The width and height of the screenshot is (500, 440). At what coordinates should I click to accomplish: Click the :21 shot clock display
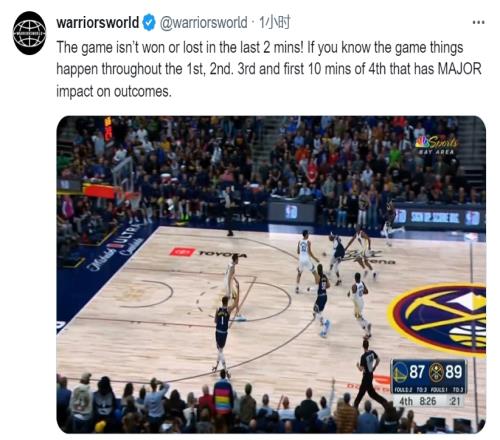pos(455,401)
